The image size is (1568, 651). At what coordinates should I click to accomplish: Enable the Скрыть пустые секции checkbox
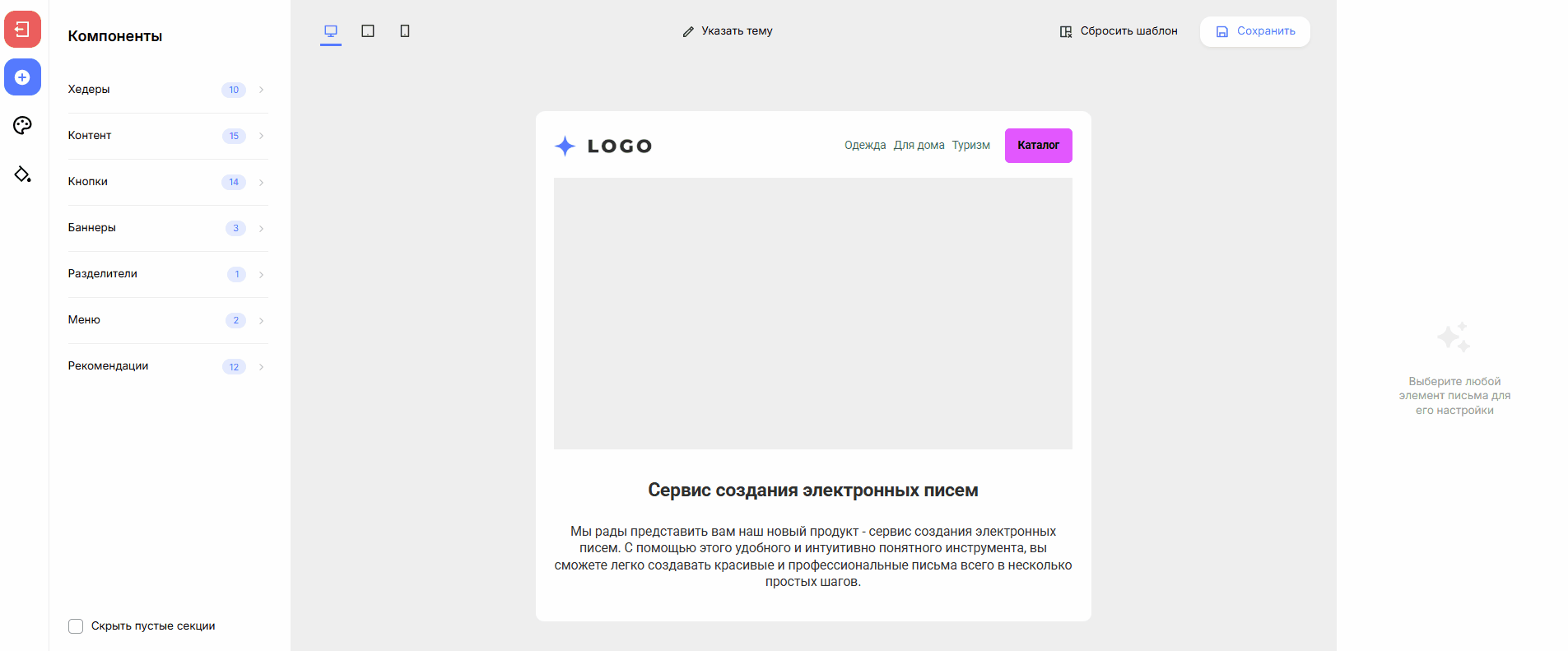[76, 626]
